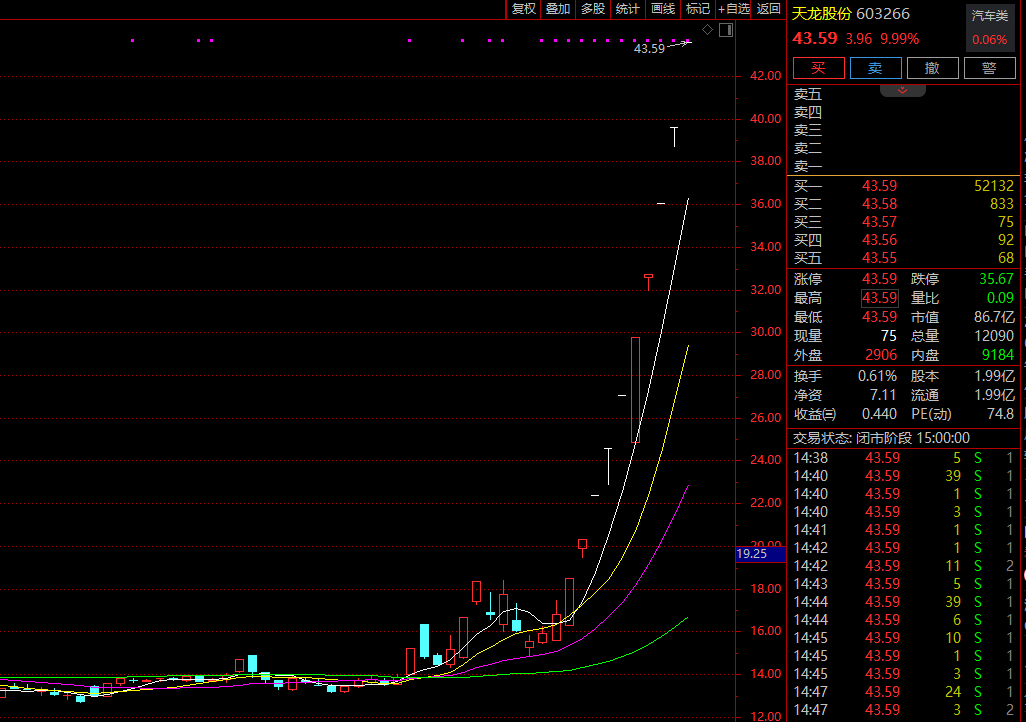
Task: Click the boxed 最高 value 43.59
Action: pyautogui.click(x=879, y=298)
